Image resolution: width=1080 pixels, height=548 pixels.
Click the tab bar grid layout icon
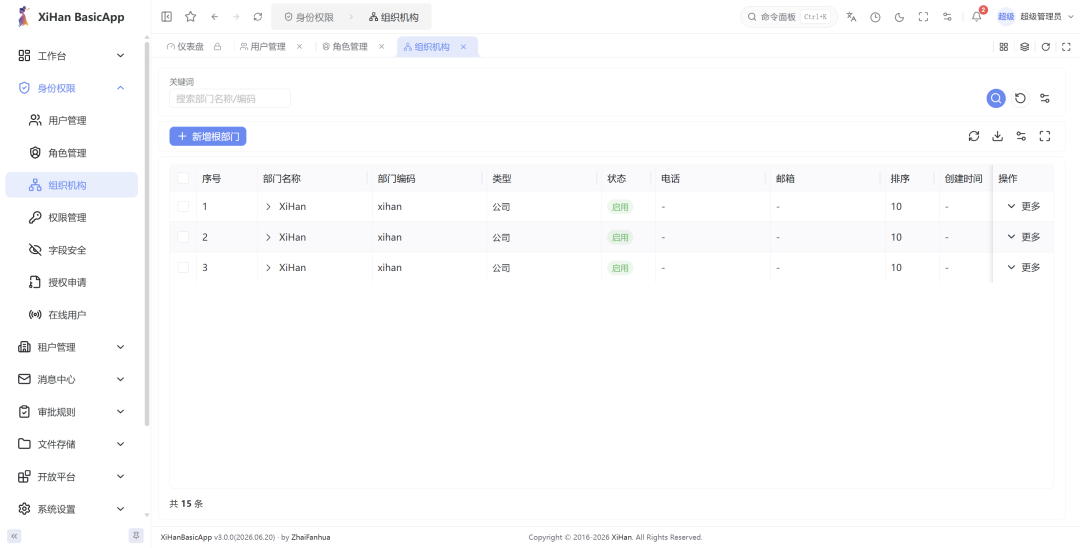click(1004, 47)
